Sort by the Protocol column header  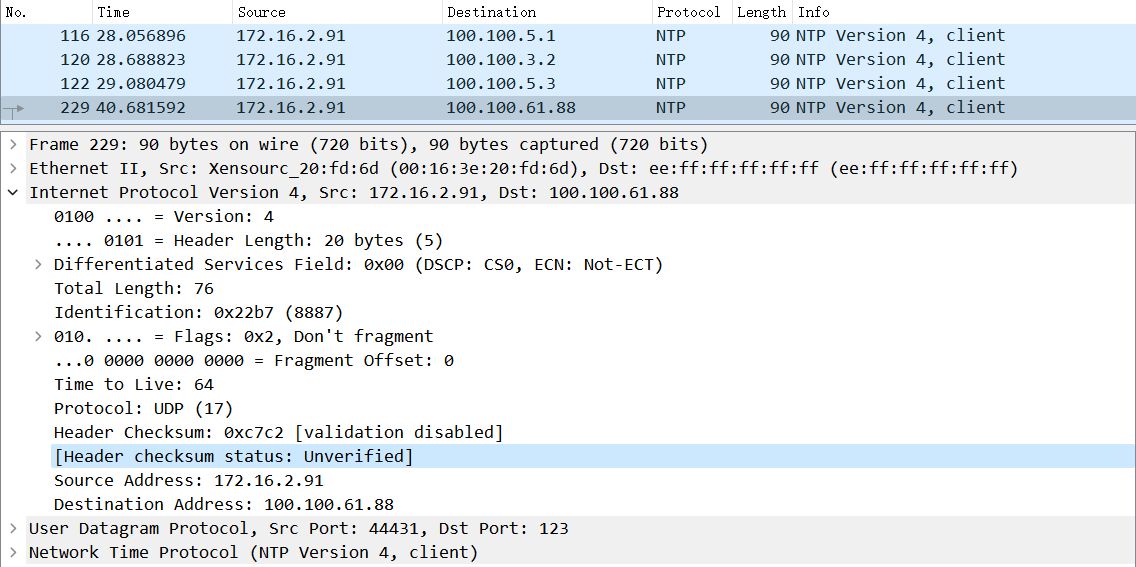coord(692,12)
